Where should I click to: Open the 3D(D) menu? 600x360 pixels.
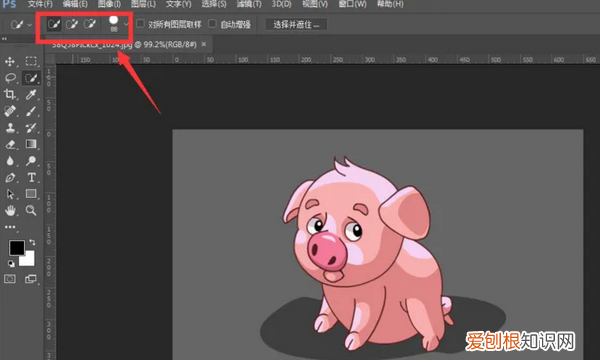[282, 4]
